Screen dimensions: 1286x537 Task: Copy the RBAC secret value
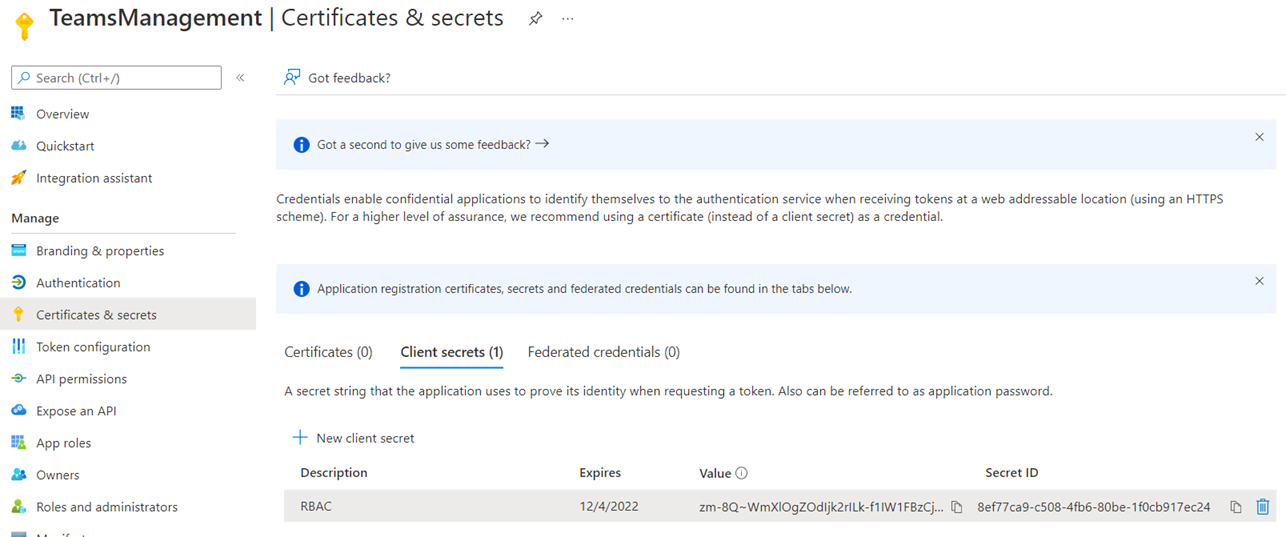(x=956, y=507)
